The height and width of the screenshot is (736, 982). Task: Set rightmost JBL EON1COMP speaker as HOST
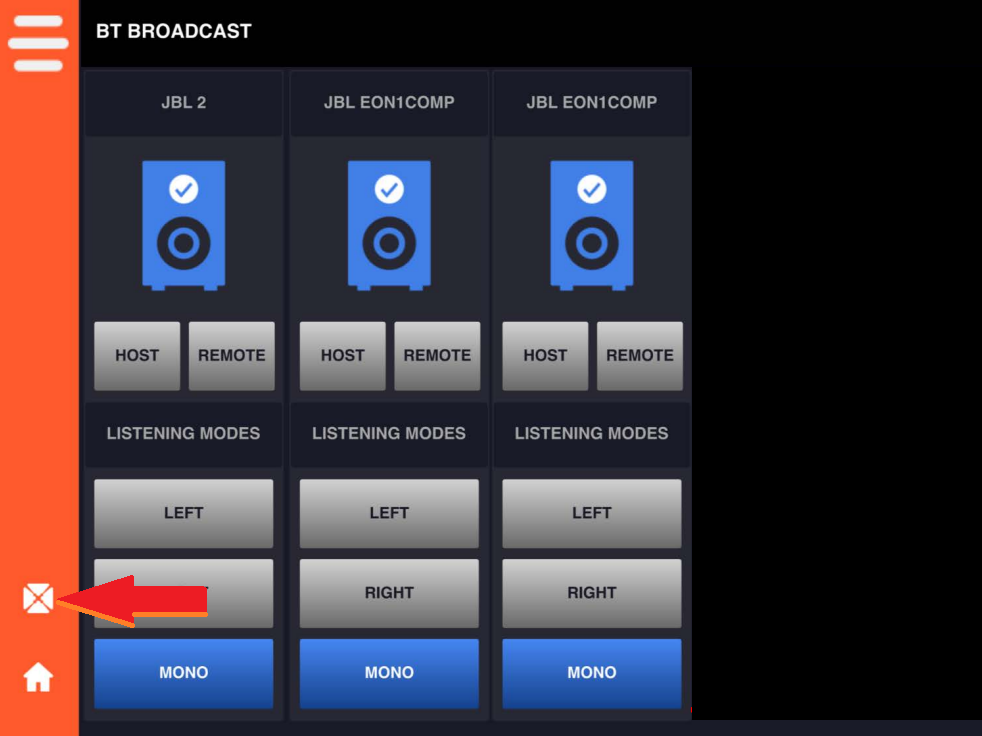(x=545, y=356)
